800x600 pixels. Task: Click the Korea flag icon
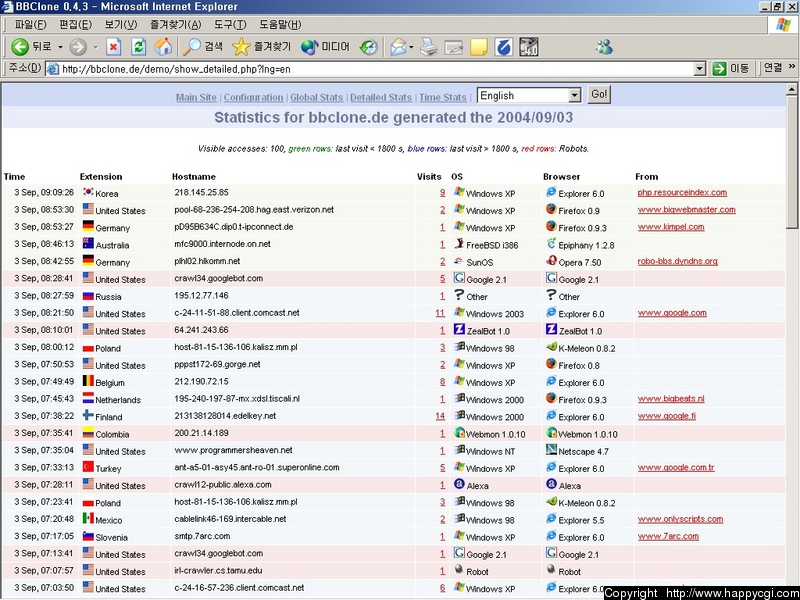click(x=88, y=192)
